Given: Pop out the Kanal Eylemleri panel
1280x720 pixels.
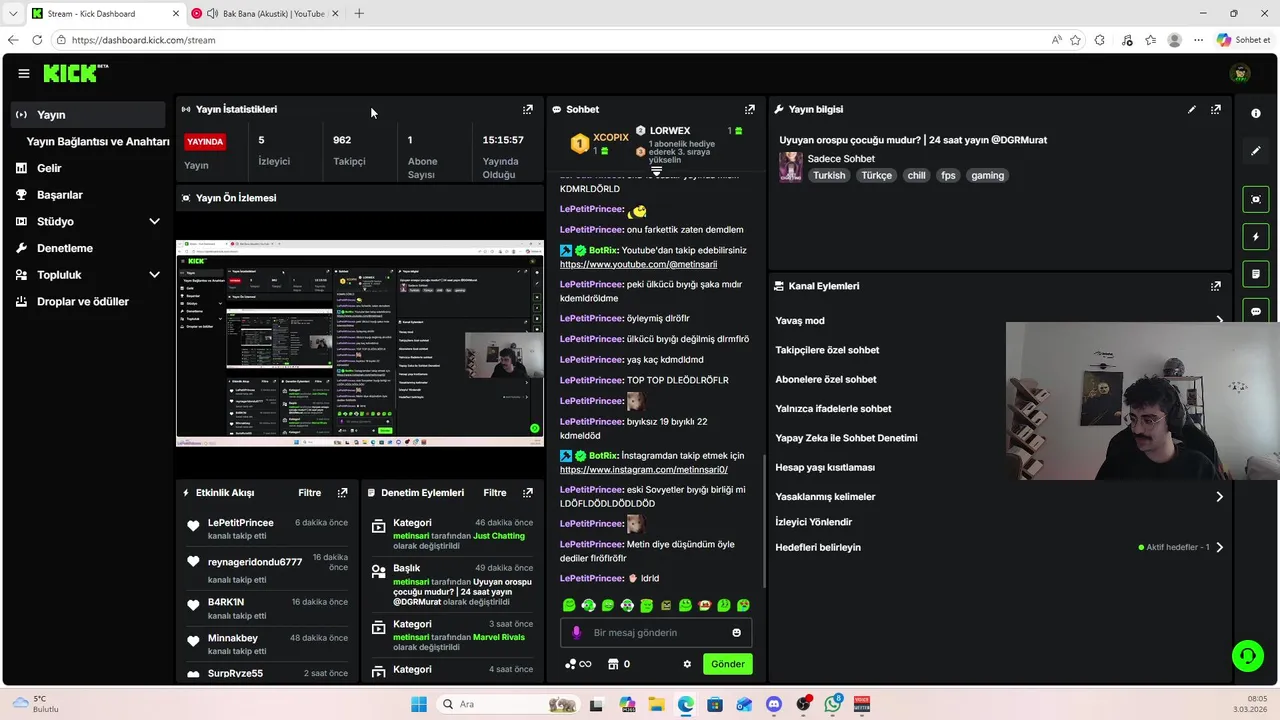Looking at the screenshot, I should pos(1216,286).
